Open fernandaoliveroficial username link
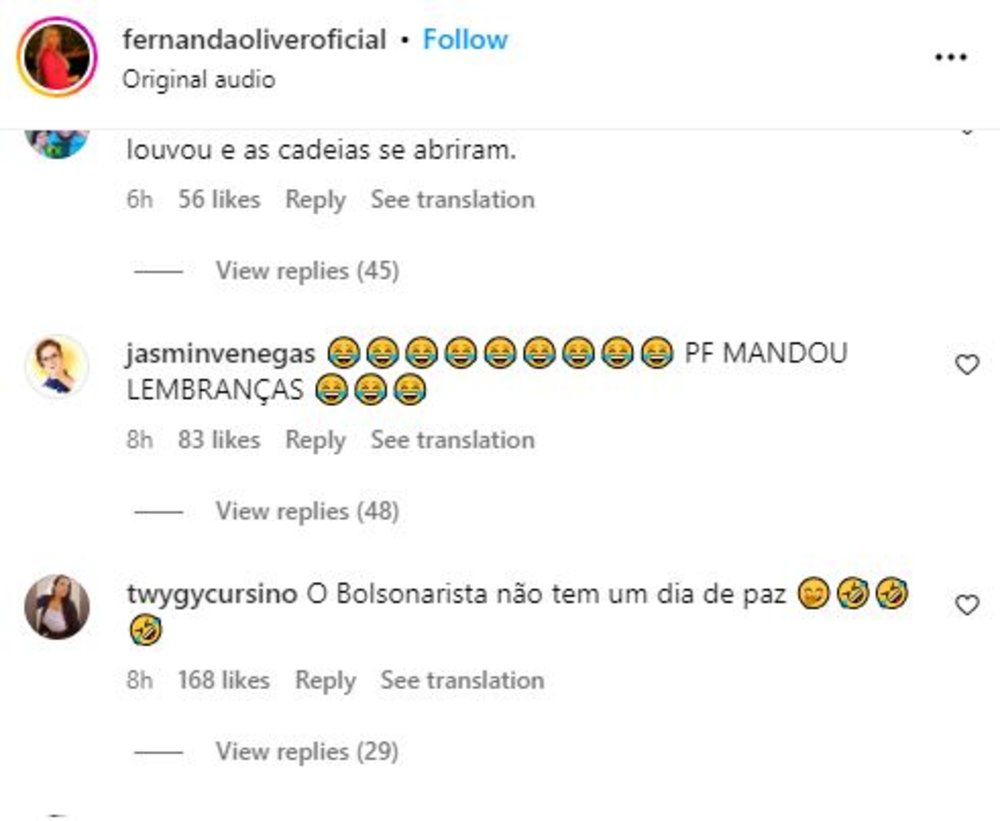The height and width of the screenshot is (821, 1000). tap(254, 40)
